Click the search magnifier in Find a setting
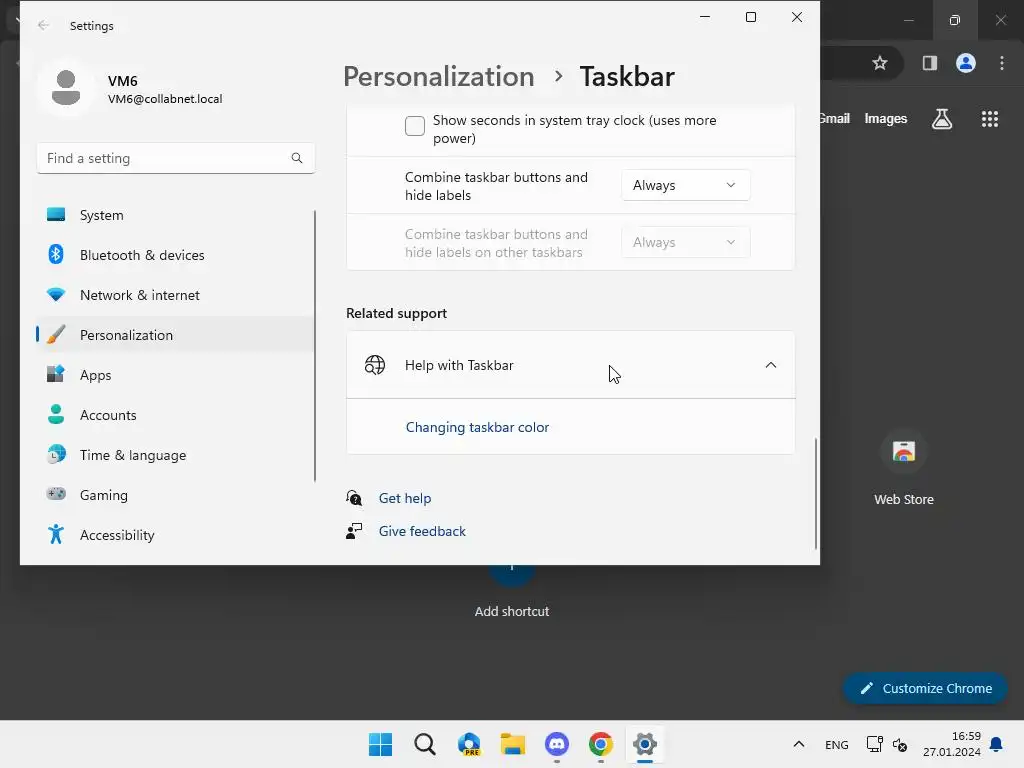1024x768 pixels. pyautogui.click(x=296, y=158)
